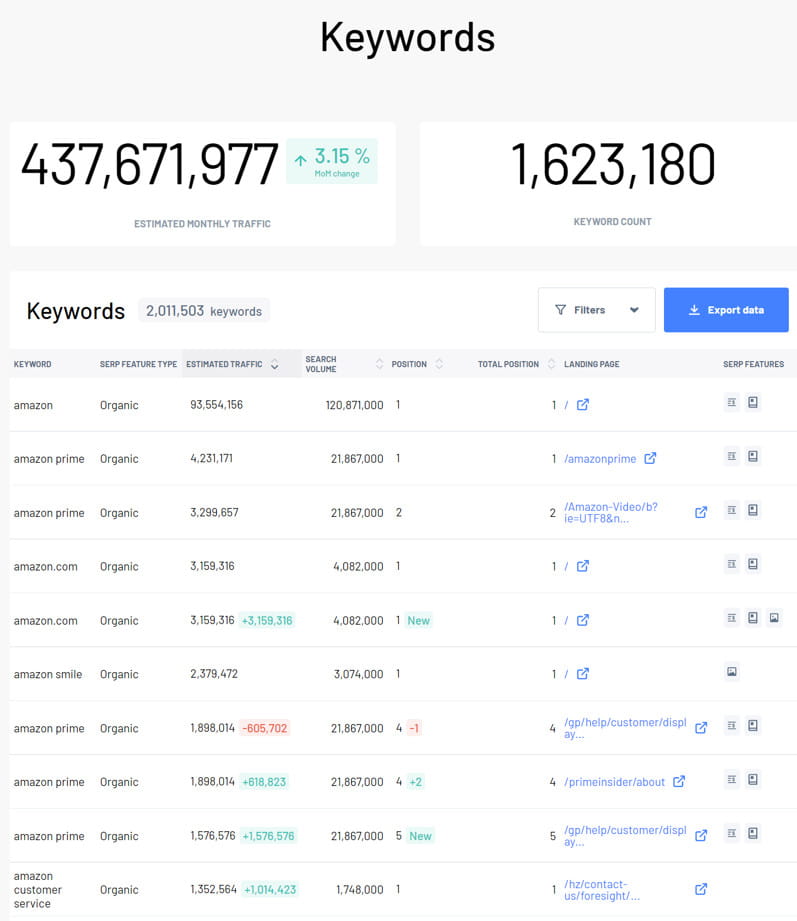The image size is (797, 921).
Task: Click the 3.15 % MoM change badge
Action: [332, 161]
